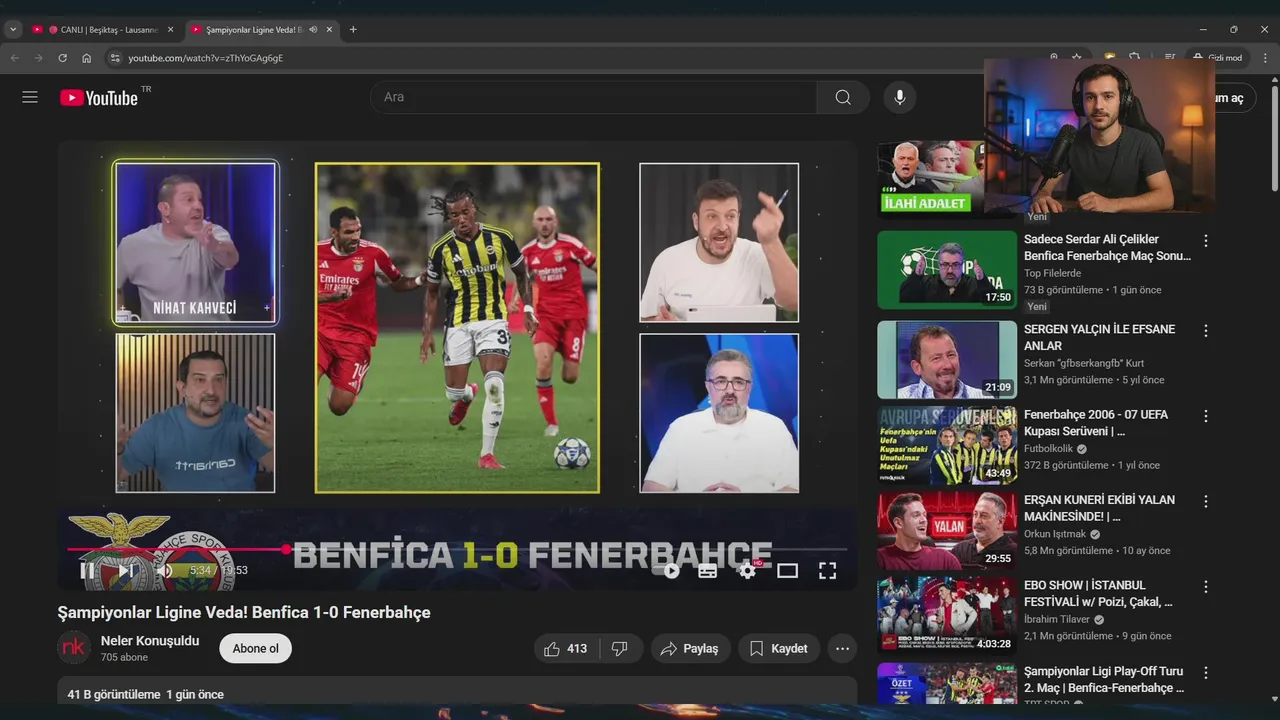Open 'Sadece Serdar Ali Çelikler' thumbnail
Screen dimensions: 1280x720
[x=947, y=270]
